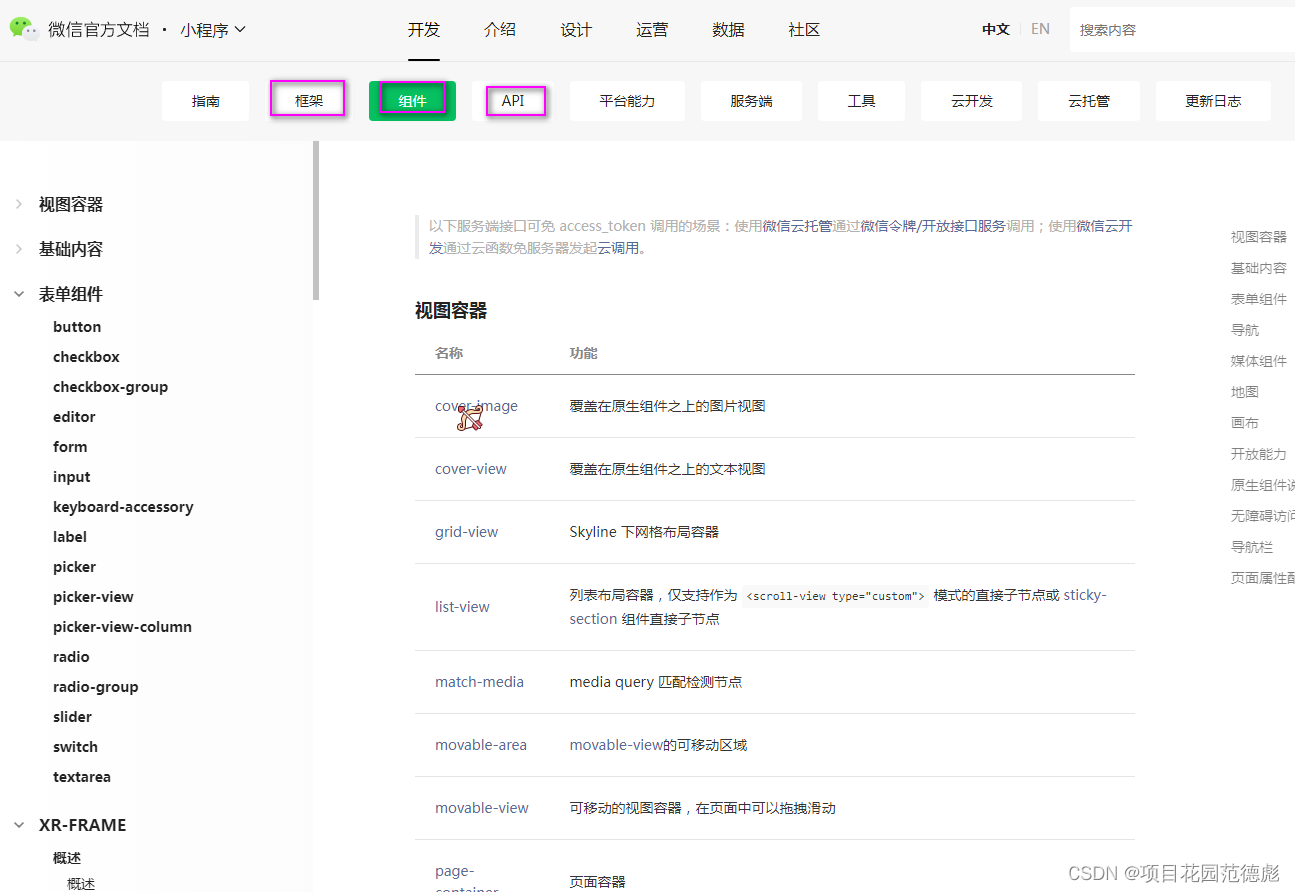1295x892 pixels.
Task: Open the 云开发 documentation tab
Action: tap(971, 100)
